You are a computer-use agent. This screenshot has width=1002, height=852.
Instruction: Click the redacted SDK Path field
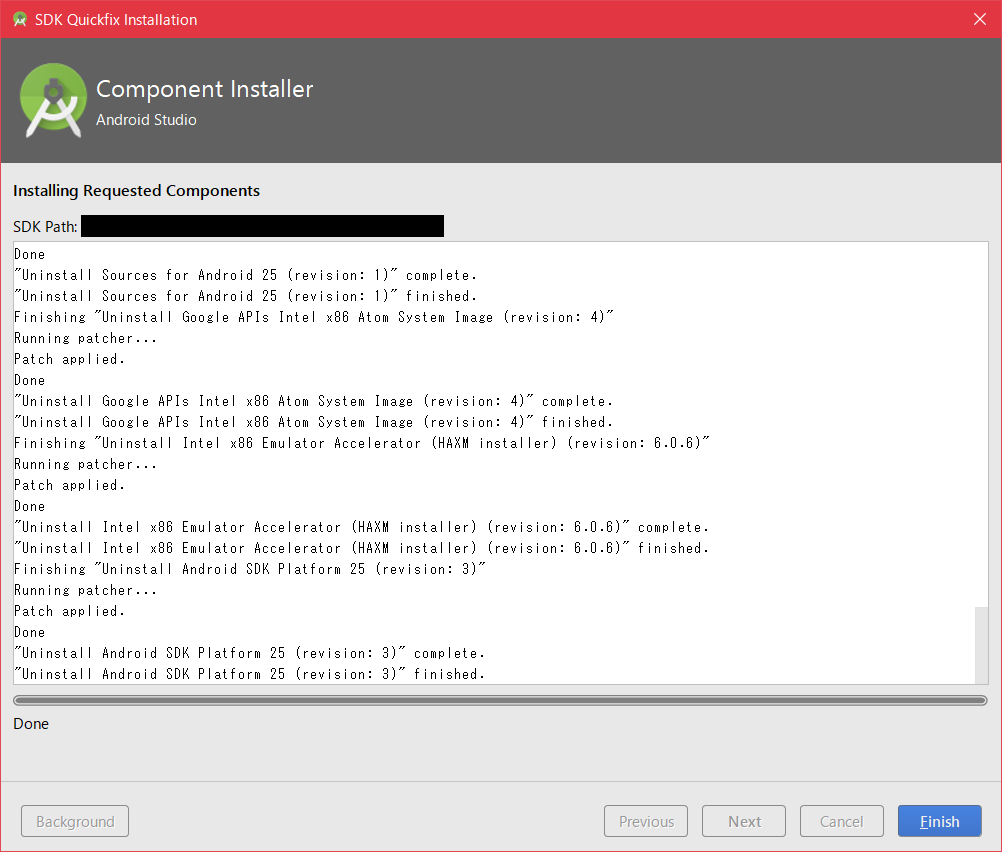263,226
